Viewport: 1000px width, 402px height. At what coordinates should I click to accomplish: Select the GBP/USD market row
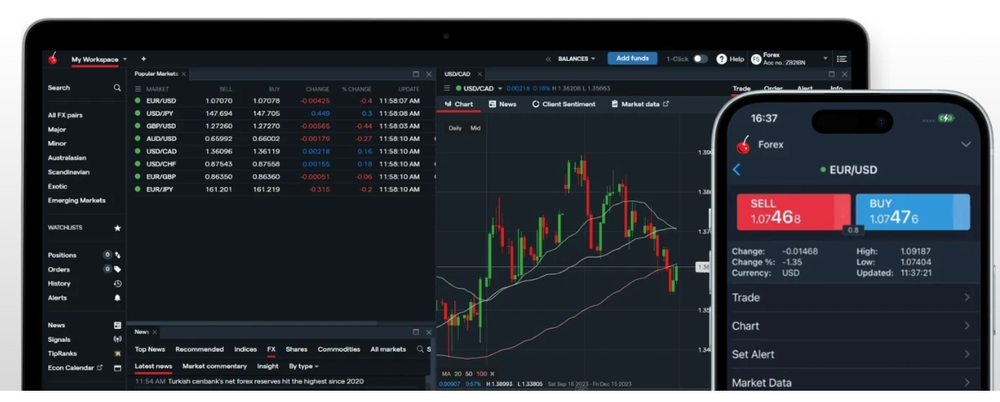[281, 126]
